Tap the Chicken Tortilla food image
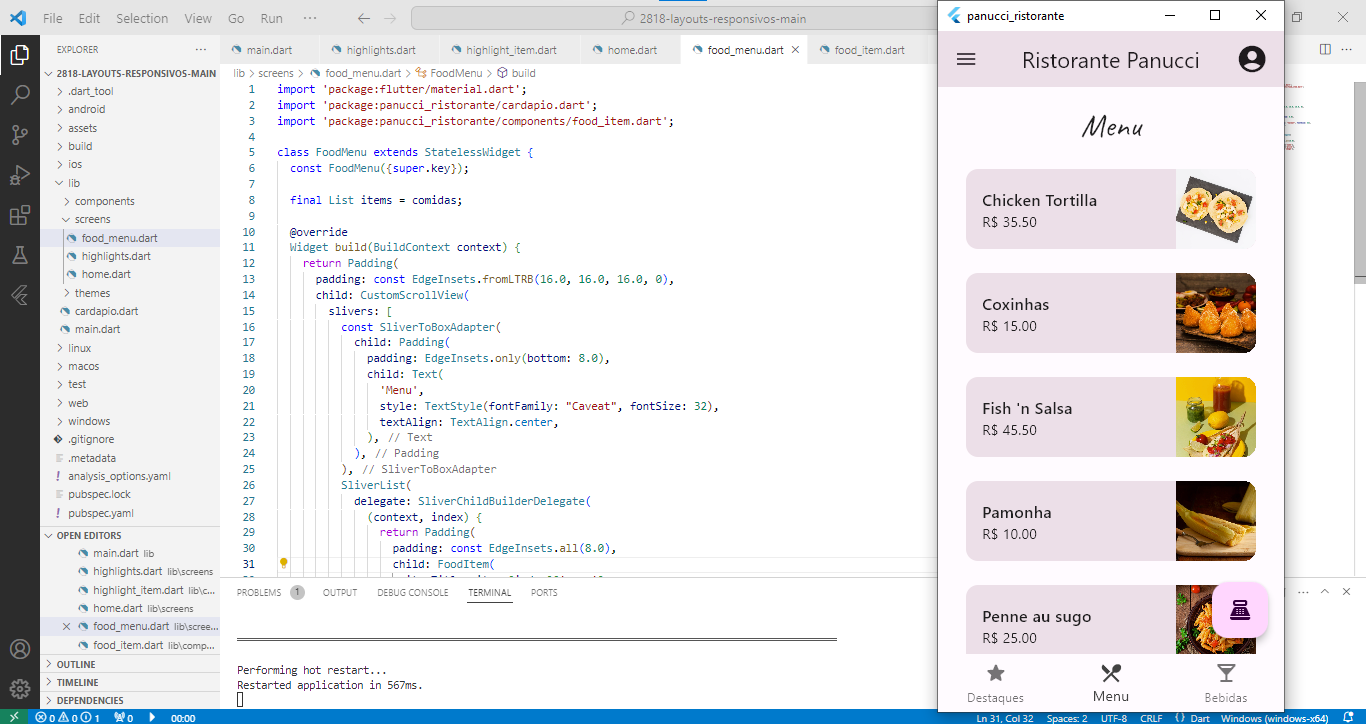The width and height of the screenshot is (1366, 724). [1215, 209]
